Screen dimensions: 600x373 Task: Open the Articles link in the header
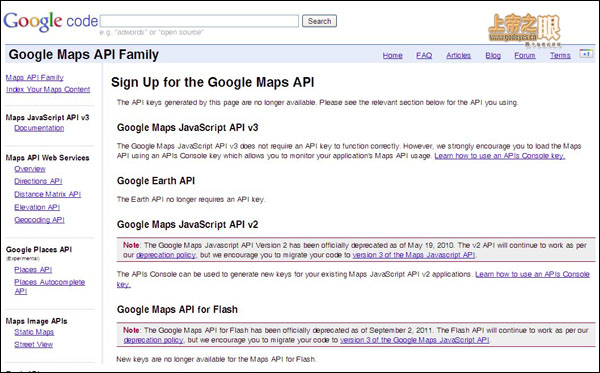(458, 55)
